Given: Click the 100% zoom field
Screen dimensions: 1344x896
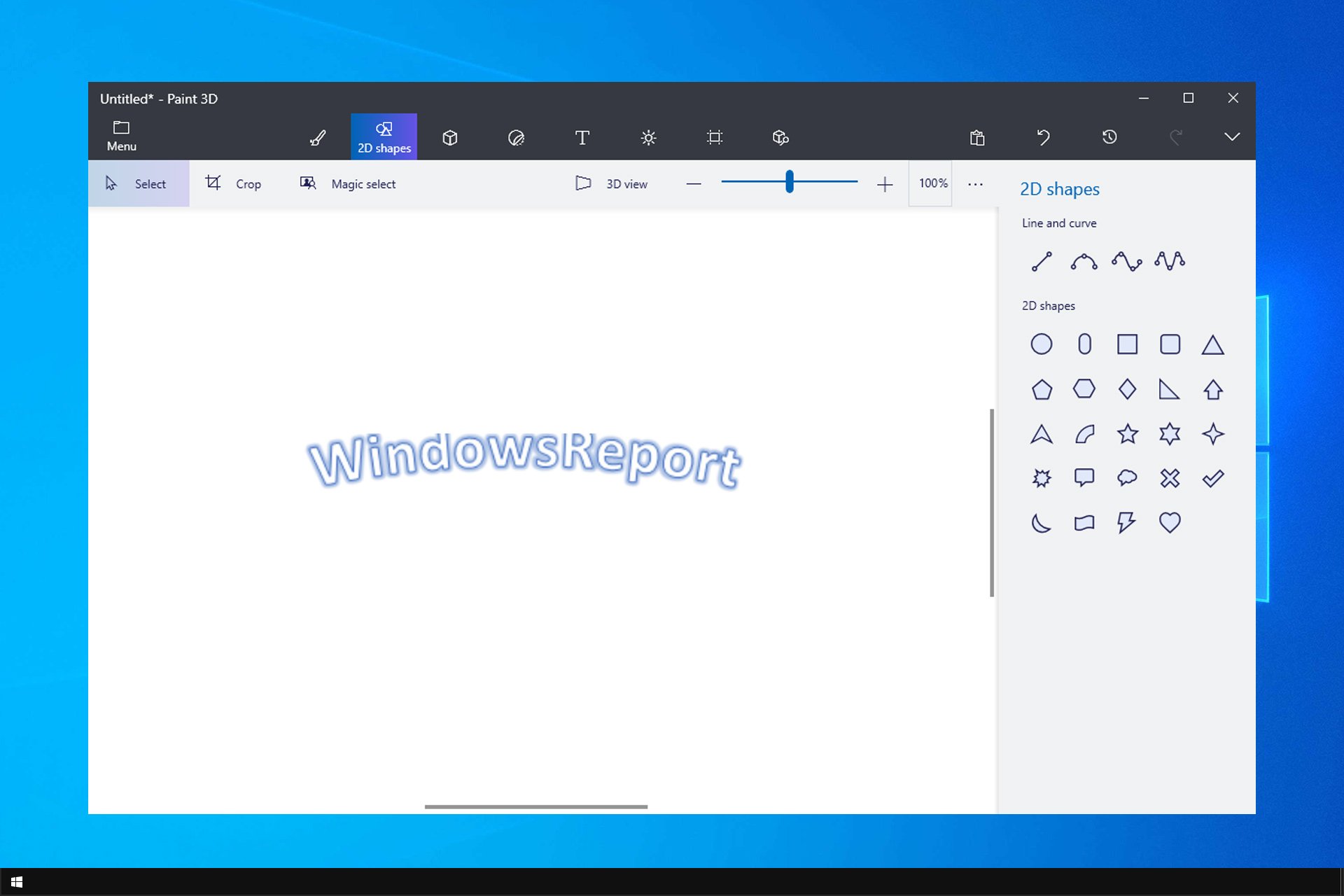Looking at the screenshot, I should pos(930,183).
